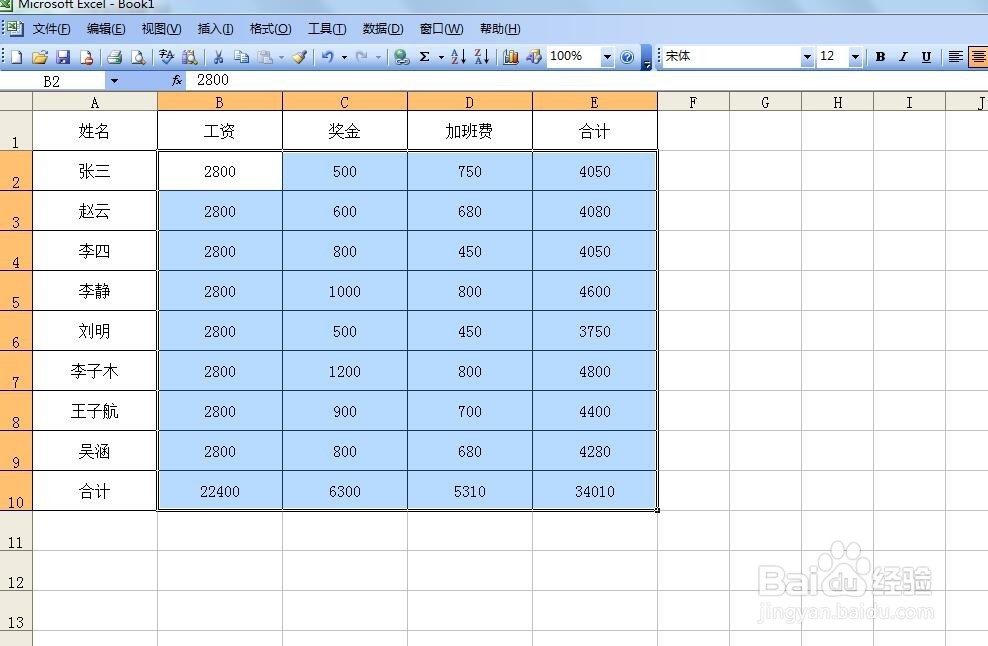Toggle Bold formatting
This screenshot has width=988, height=646.
(x=880, y=57)
